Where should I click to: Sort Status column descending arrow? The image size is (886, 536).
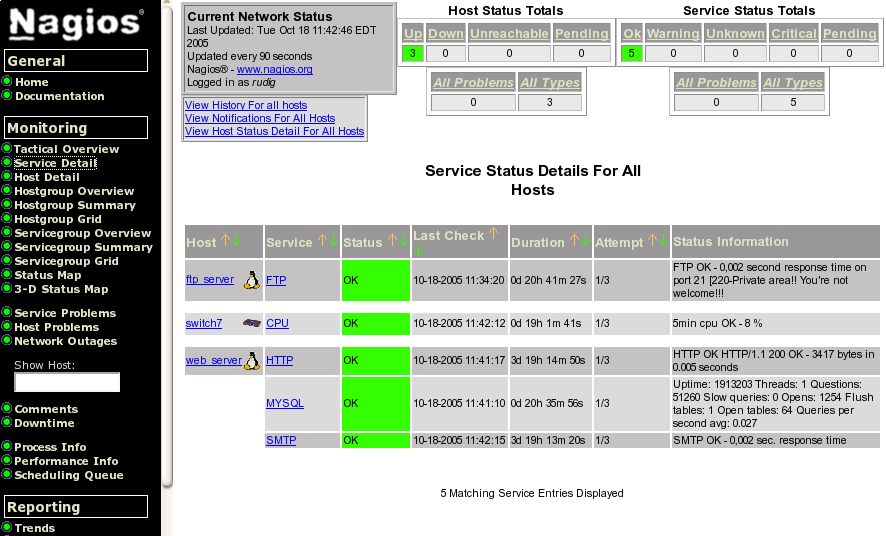coord(403,240)
